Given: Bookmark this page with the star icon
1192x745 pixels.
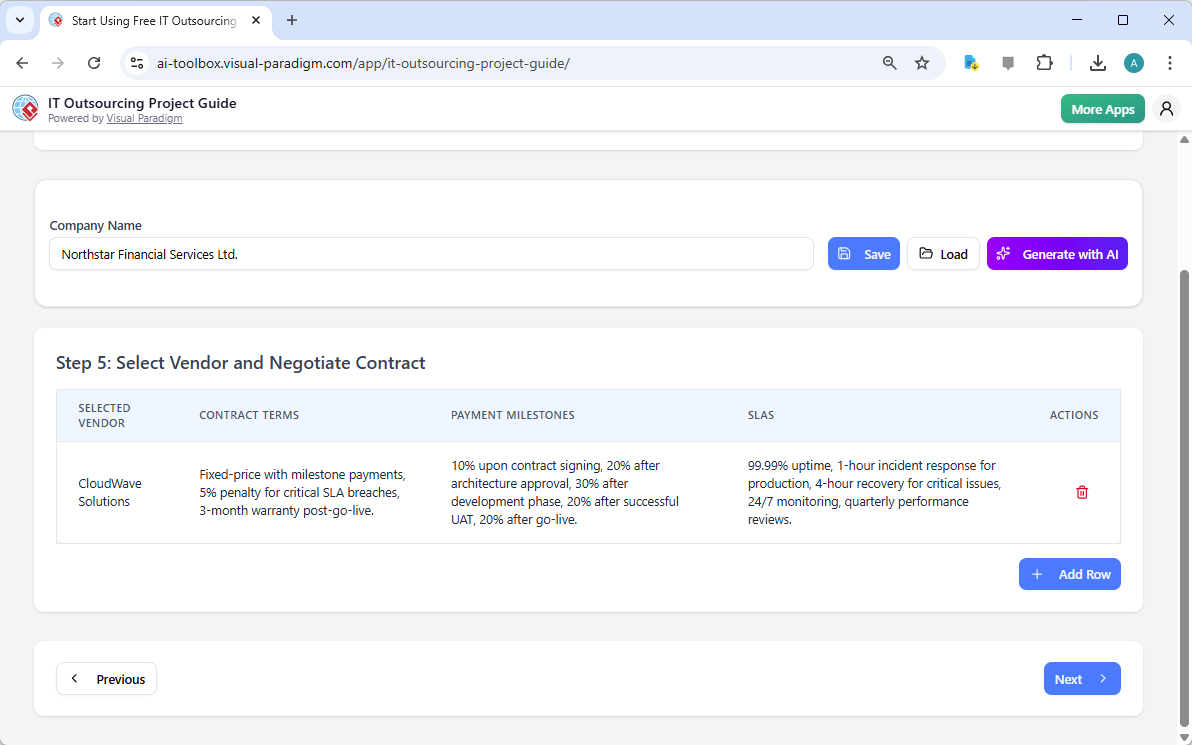Looking at the screenshot, I should 921,62.
